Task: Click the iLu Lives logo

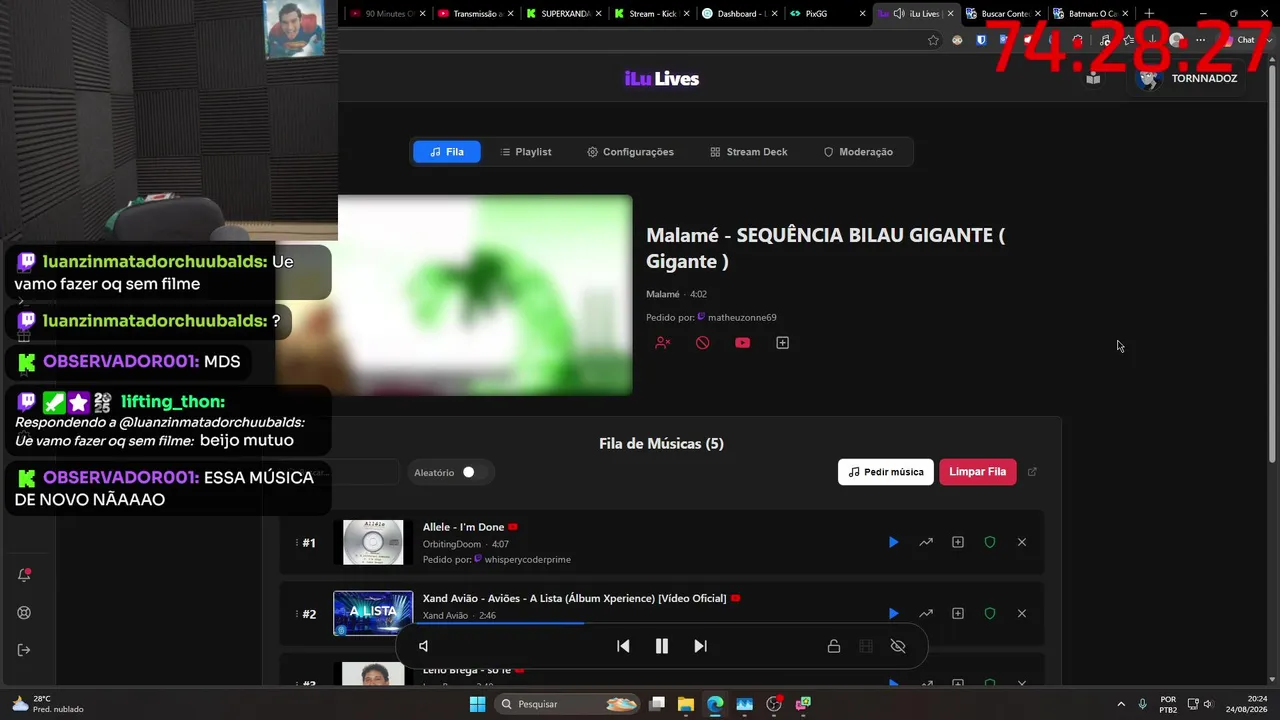Action: coord(661,79)
